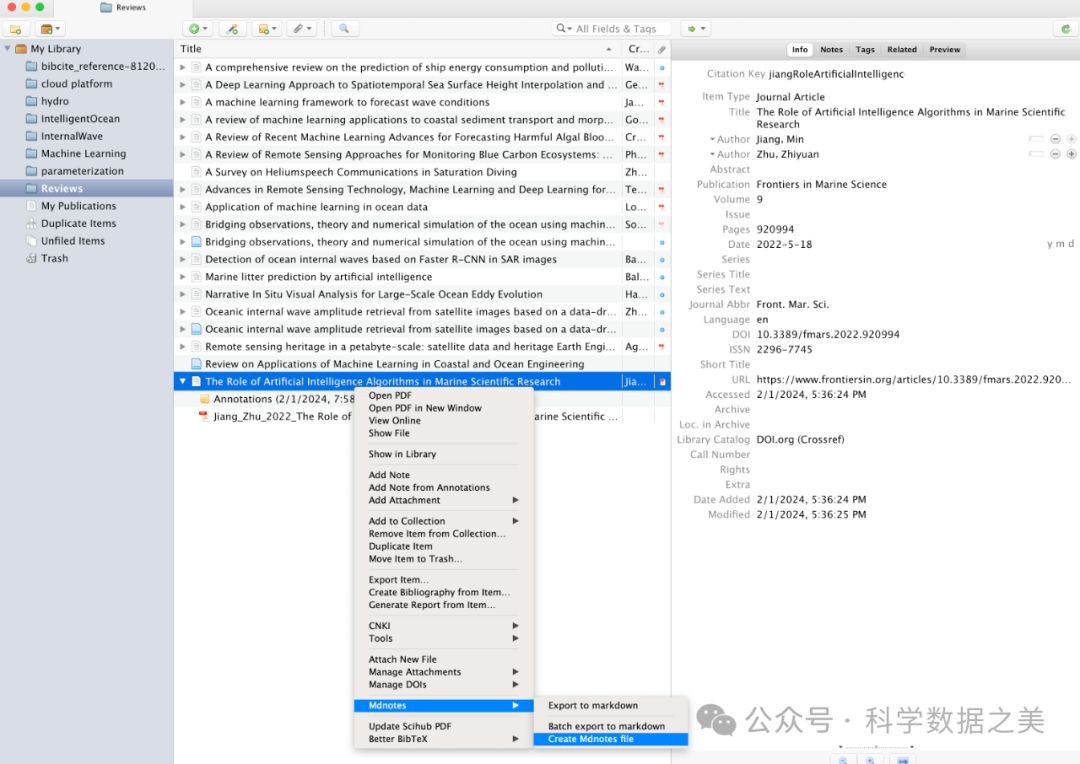The width and height of the screenshot is (1080, 764).
Task: Click the New Note toolbar icon
Action: click(x=266, y=29)
